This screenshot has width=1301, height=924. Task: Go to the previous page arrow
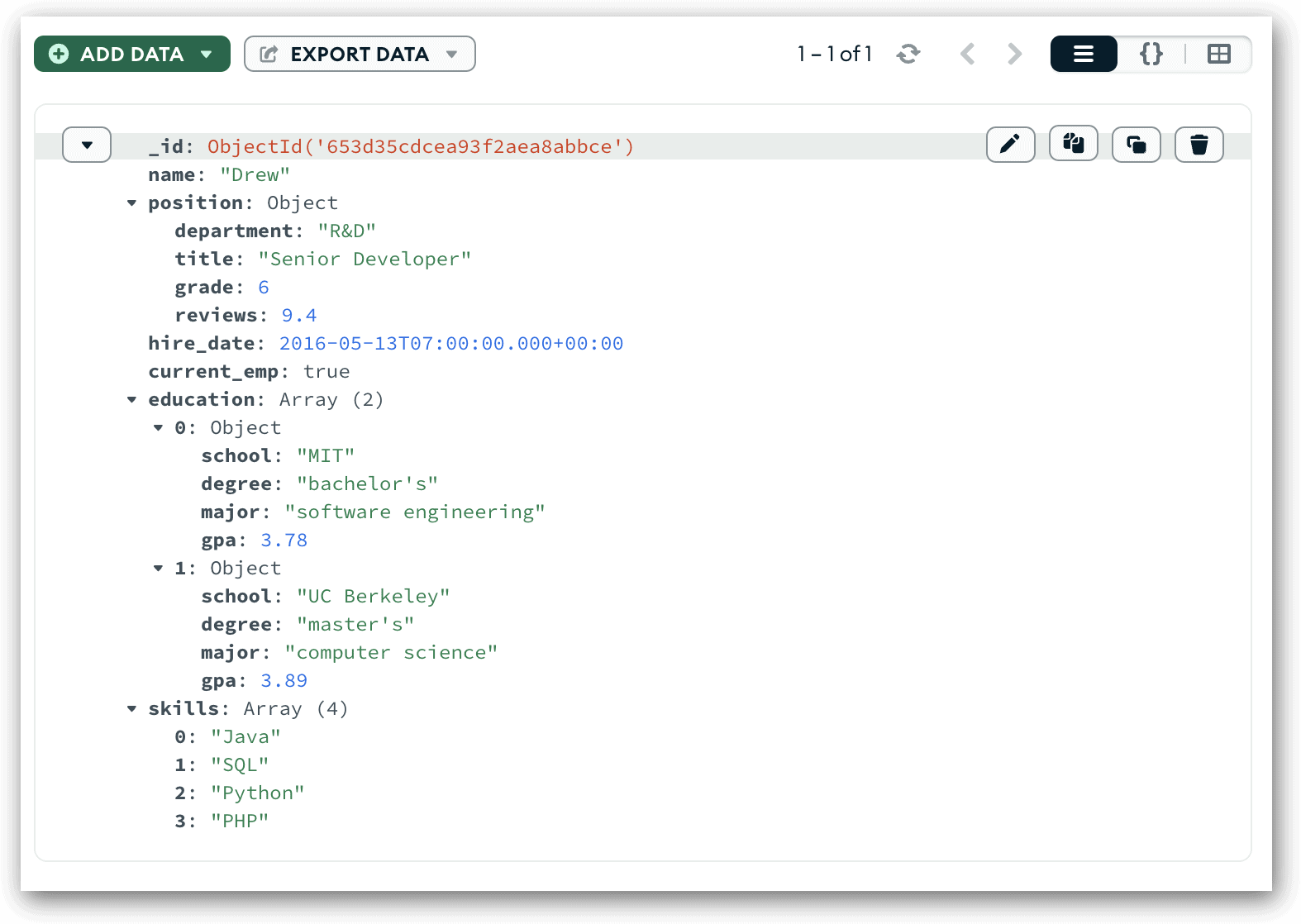[967, 54]
